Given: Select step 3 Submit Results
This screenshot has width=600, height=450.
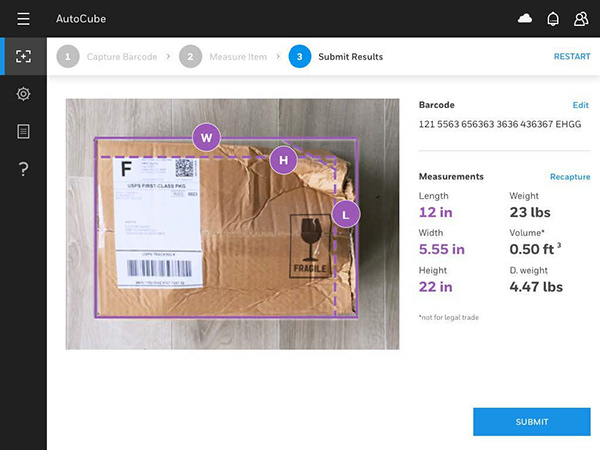Looking at the screenshot, I should 336,57.
